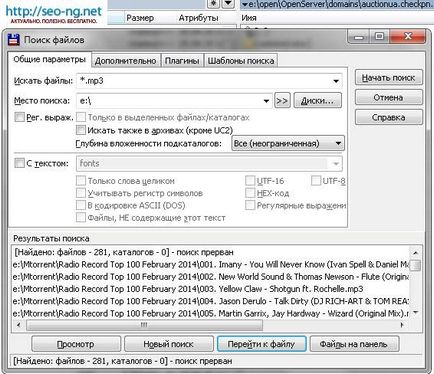Open the Плагины tab
The height and width of the screenshot is (374, 434).
[x=182, y=61]
